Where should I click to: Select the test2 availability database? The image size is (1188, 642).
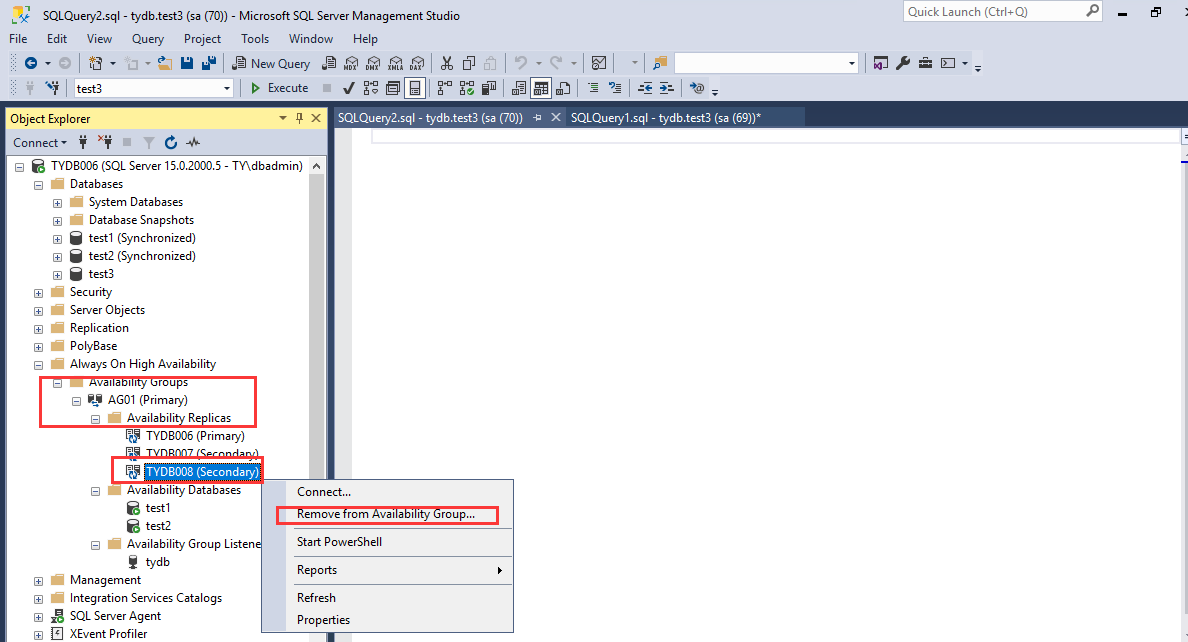tap(158, 526)
